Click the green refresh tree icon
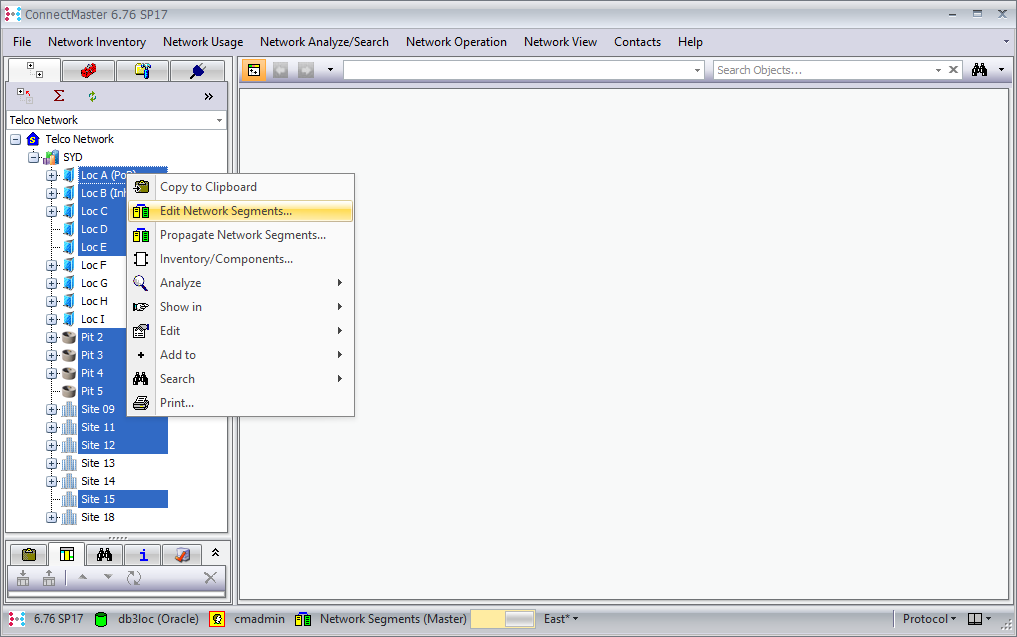 pyautogui.click(x=92, y=96)
